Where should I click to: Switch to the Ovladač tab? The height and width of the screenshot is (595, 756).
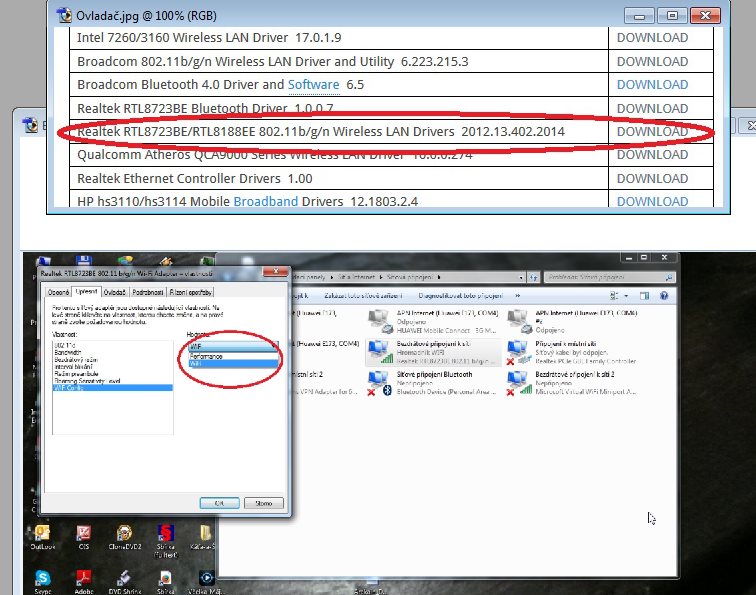pos(114,292)
